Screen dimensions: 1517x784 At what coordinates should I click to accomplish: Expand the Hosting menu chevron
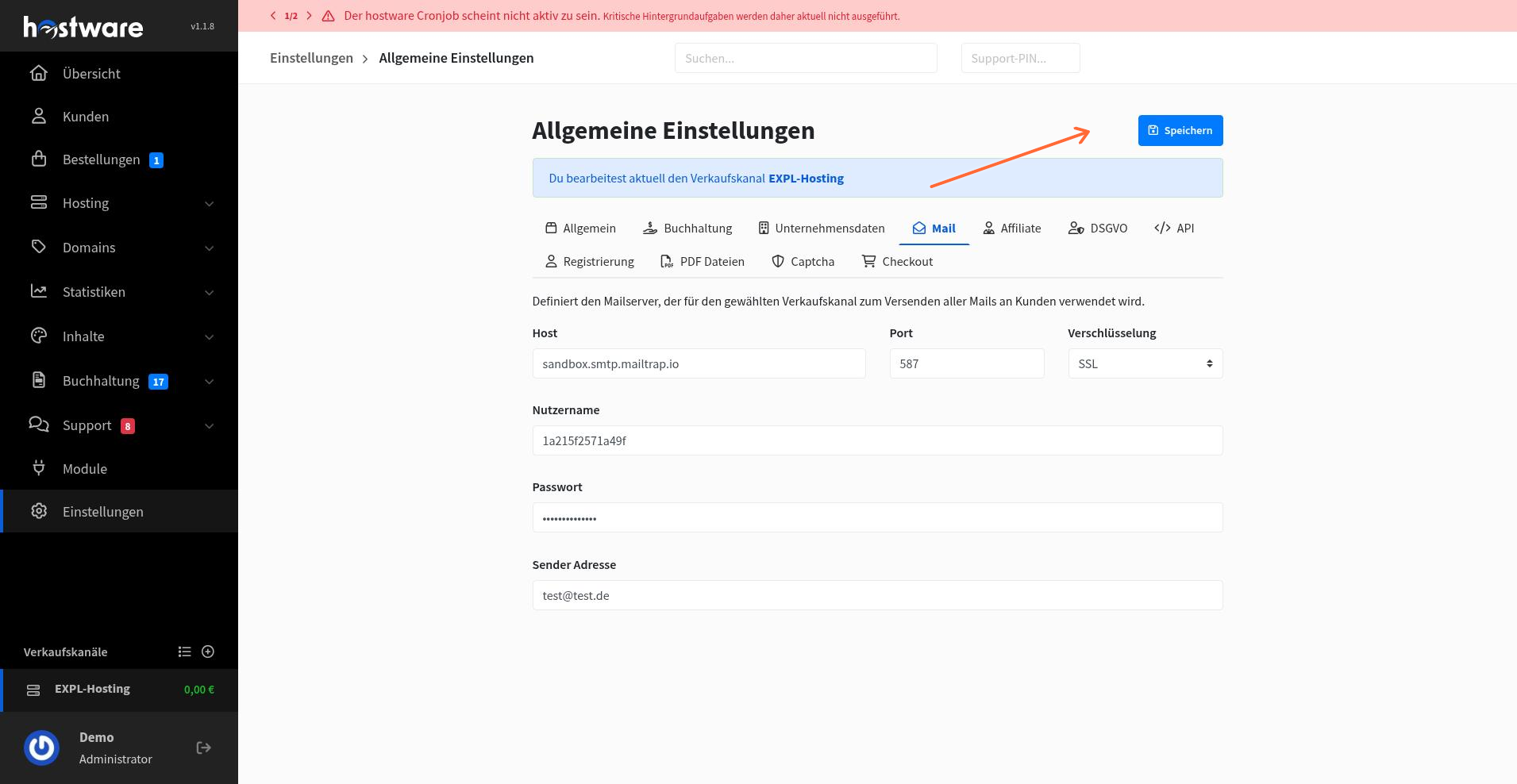(210, 204)
